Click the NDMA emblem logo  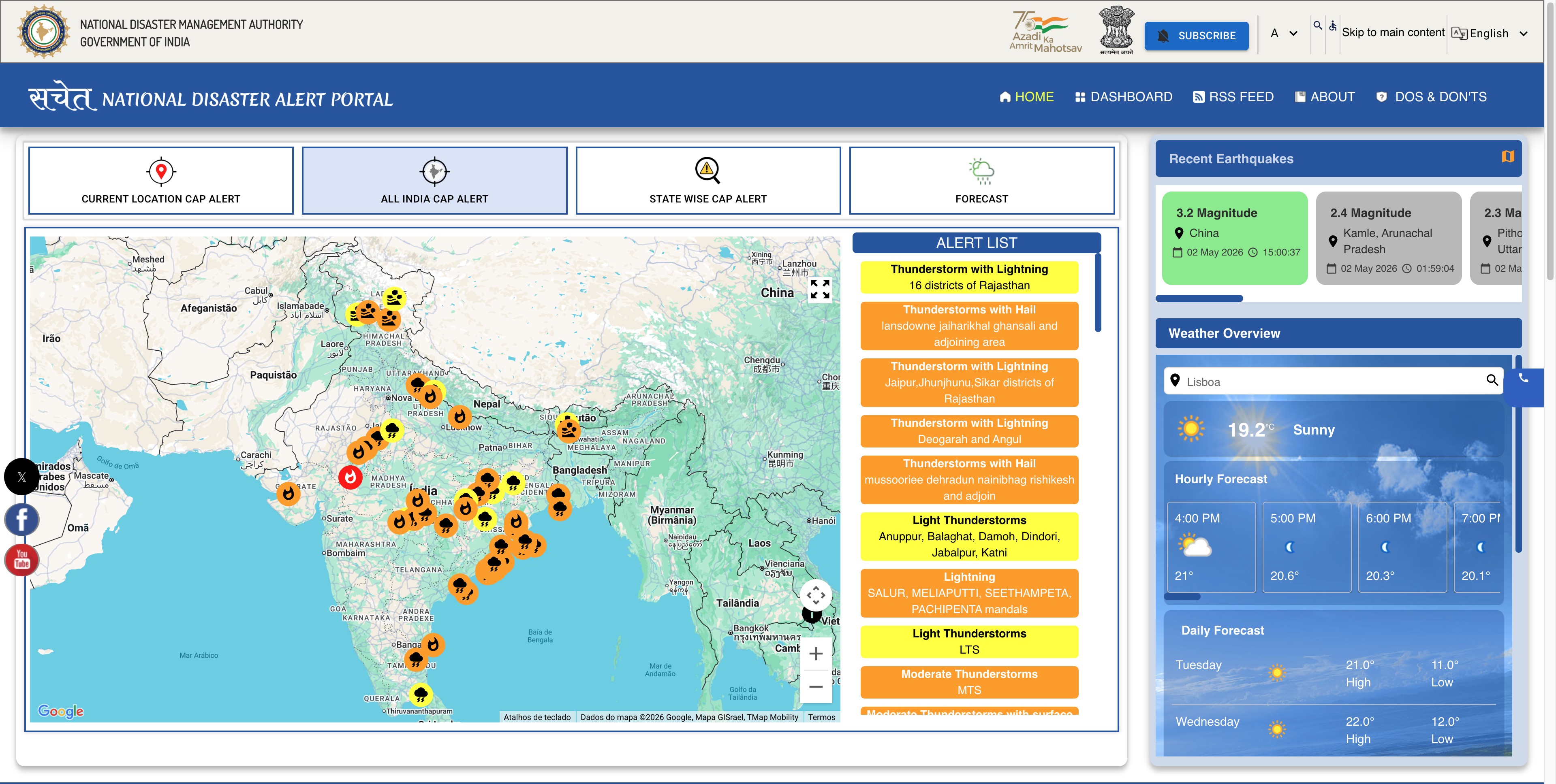pyautogui.click(x=43, y=31)
